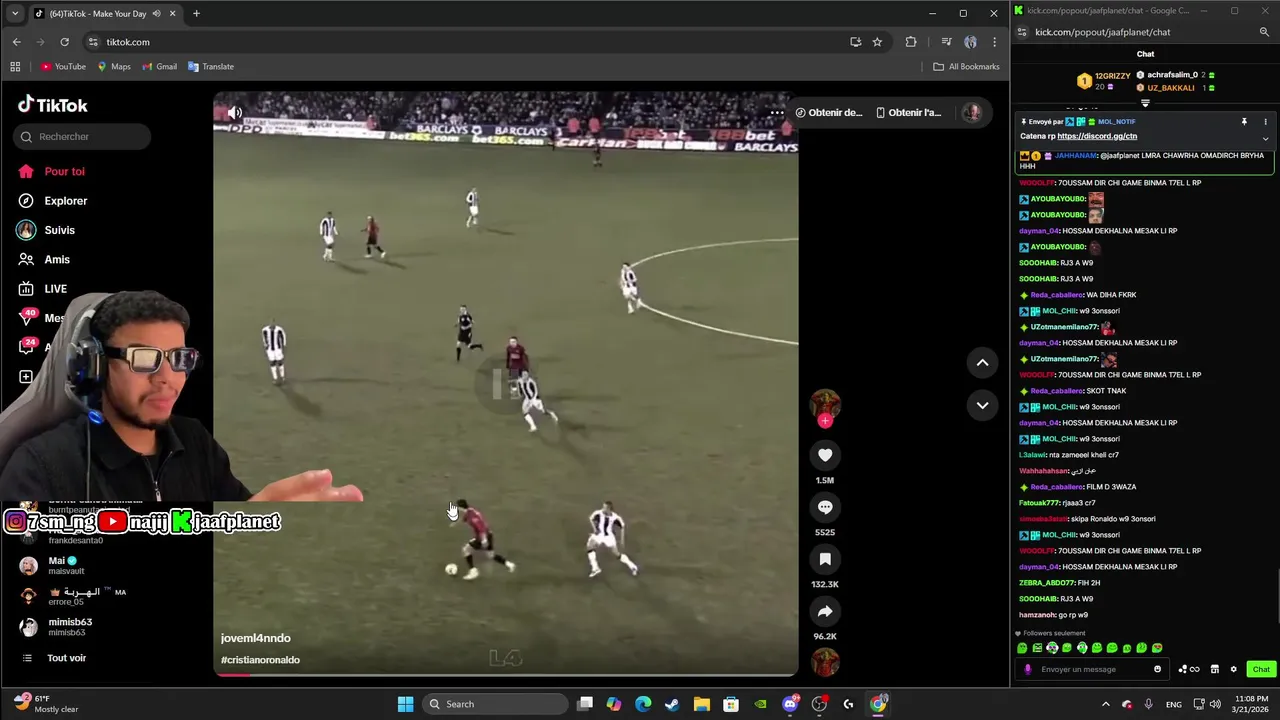Click the taskbar Search box
This screenshot has width=1280, height=720.
coord(493,704)
